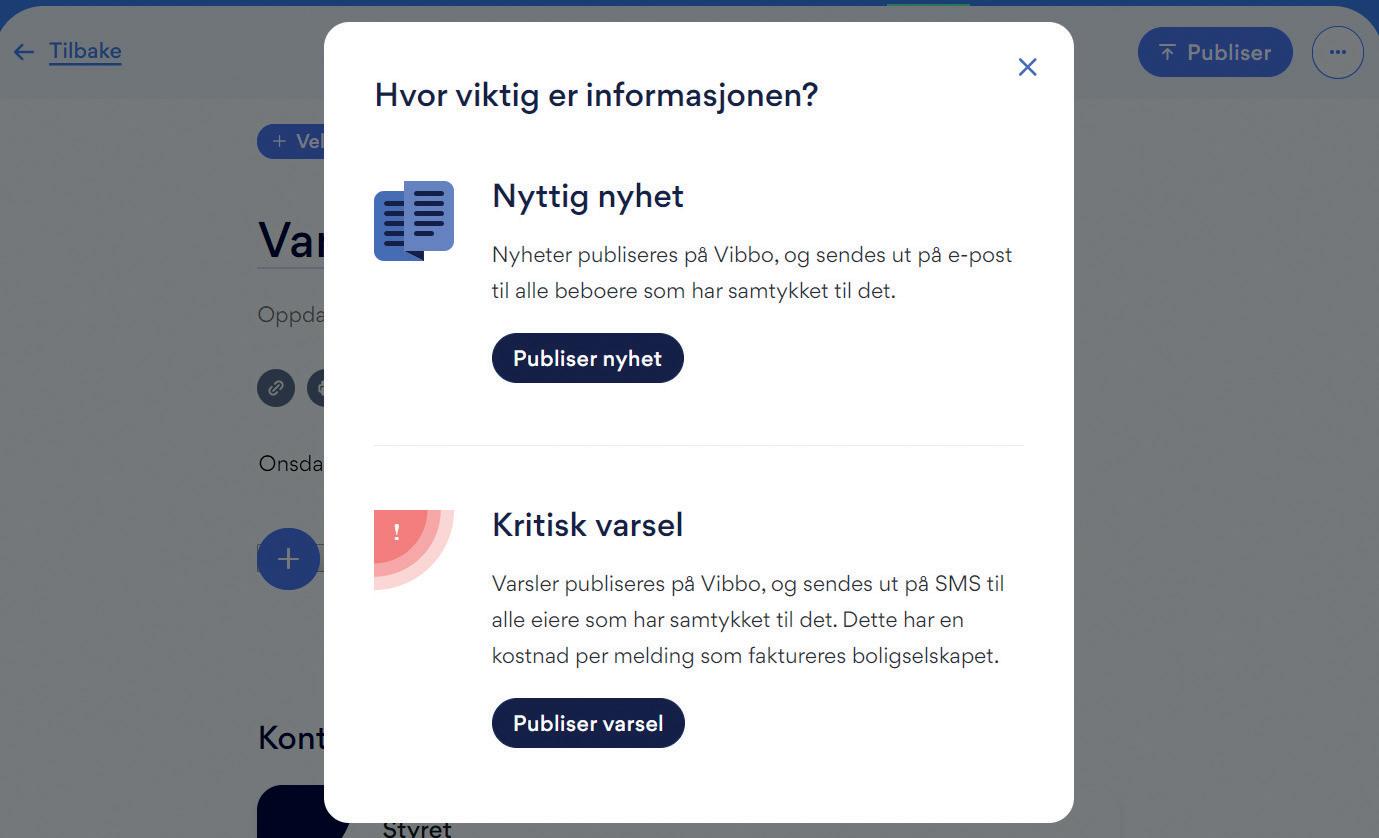Click the Publiser nyhet button
1379x838 pixels.
(x=588, y=358)
